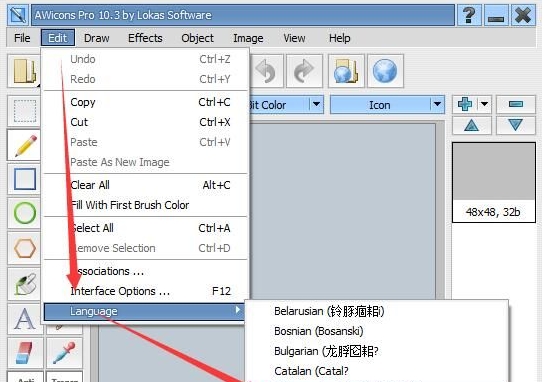The image size is (544, 382).
Task: Click the redo arrow toolbar icon
Action: point(304,71)
